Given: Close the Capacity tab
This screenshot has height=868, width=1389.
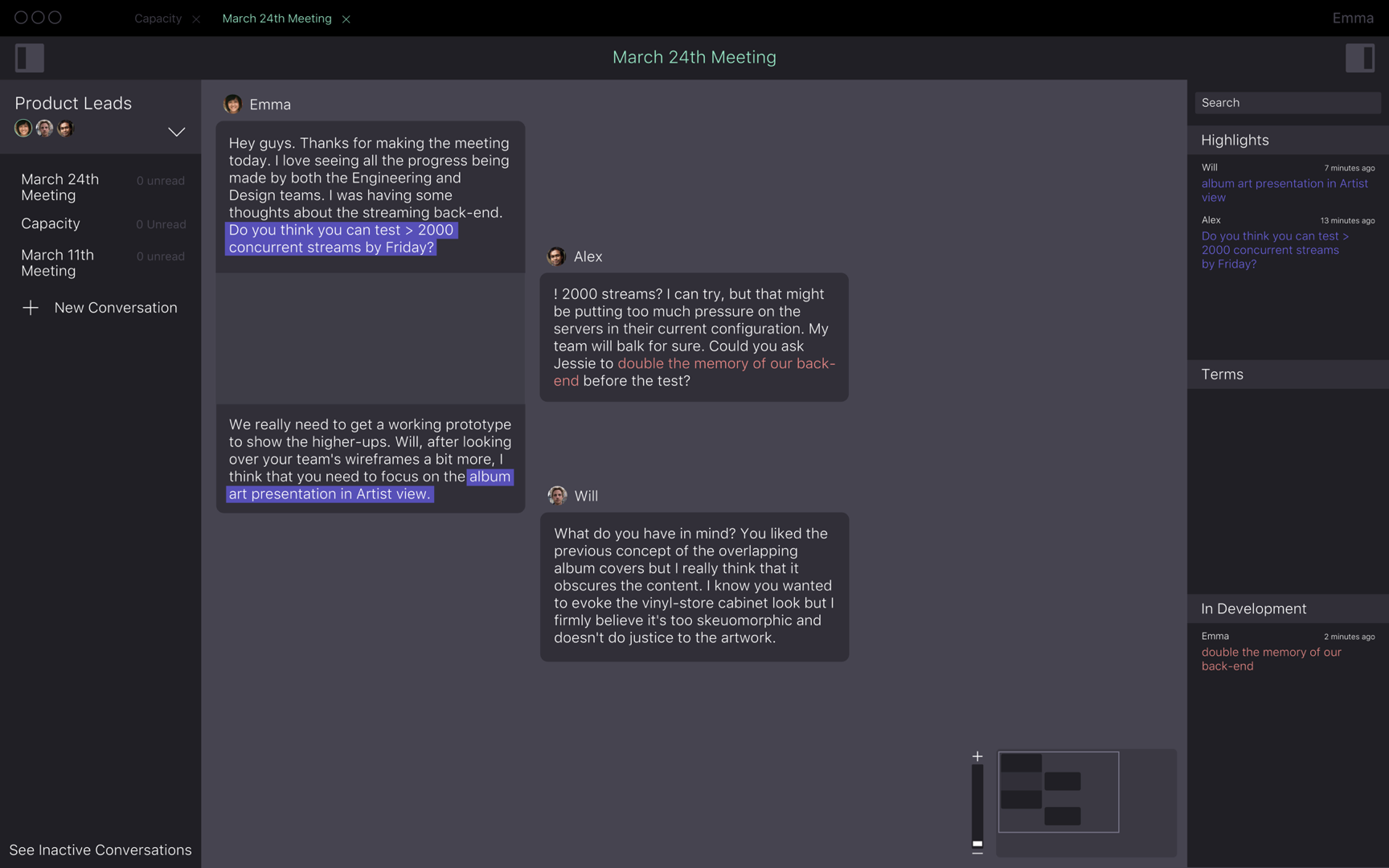Looking at the screenshot, I should point(196,19).
